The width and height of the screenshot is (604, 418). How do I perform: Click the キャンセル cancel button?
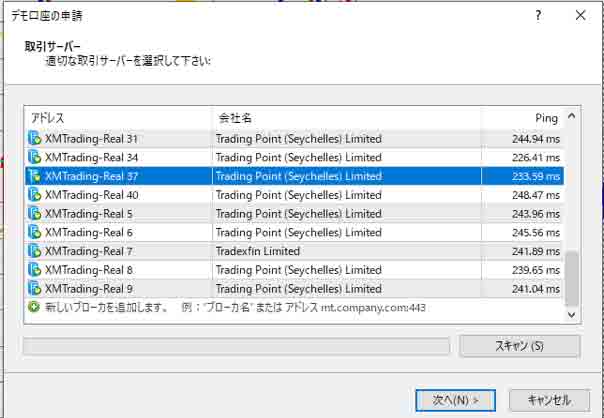(549, 400)
